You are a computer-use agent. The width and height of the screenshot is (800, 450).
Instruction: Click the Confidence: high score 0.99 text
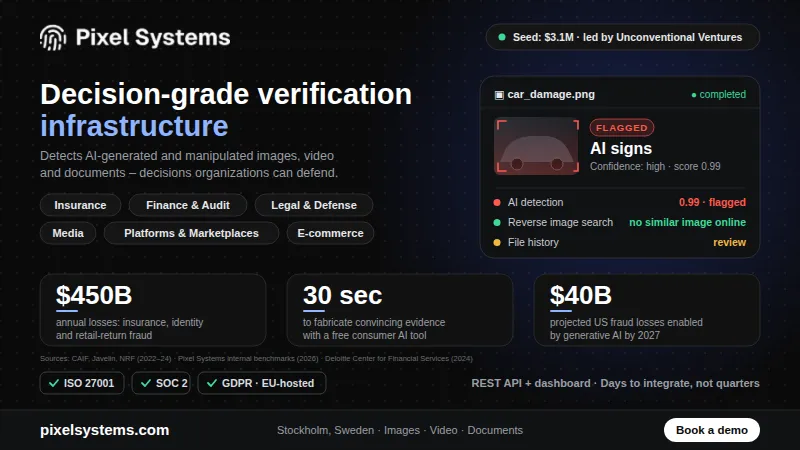click(655, 166)
